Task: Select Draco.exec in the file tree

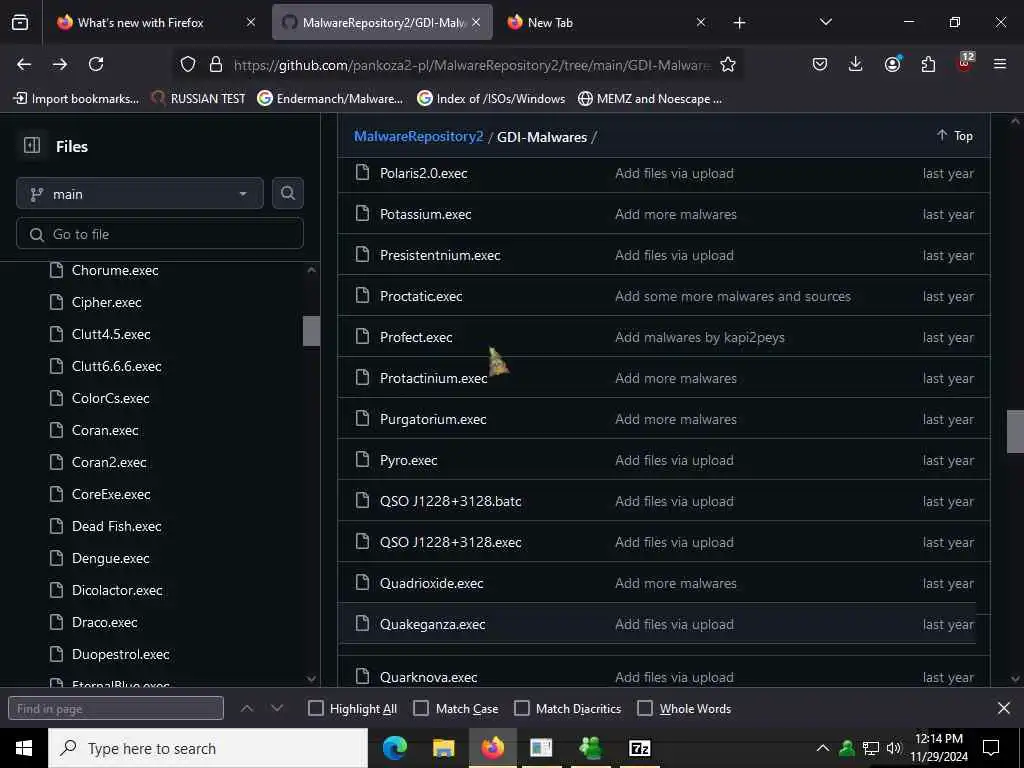Action: (104, 622)
